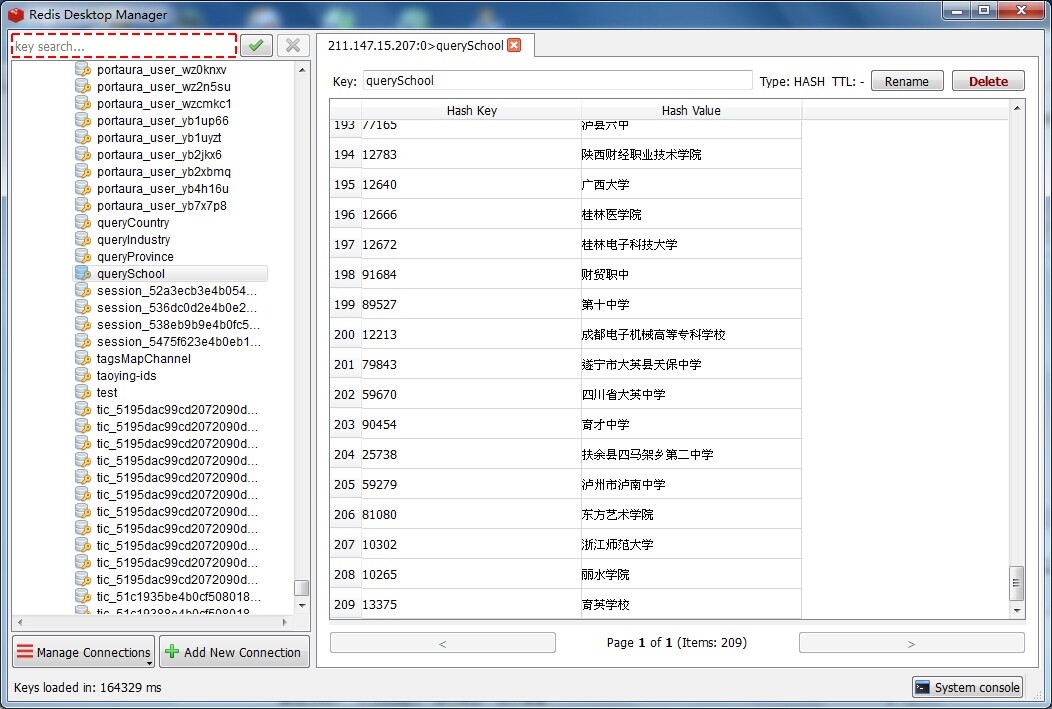Screen dimensions: 1052x709
Task: Click the hash table scrollbar down arrow
Action: [x=1016, y=610]
